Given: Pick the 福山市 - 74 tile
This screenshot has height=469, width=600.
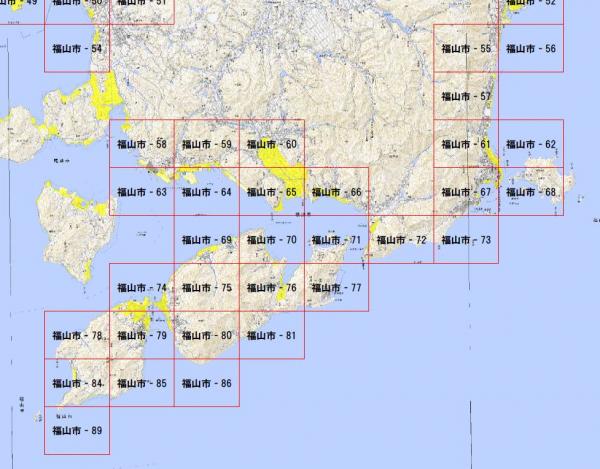Looking at the screenshot, I should pos(142,288).
